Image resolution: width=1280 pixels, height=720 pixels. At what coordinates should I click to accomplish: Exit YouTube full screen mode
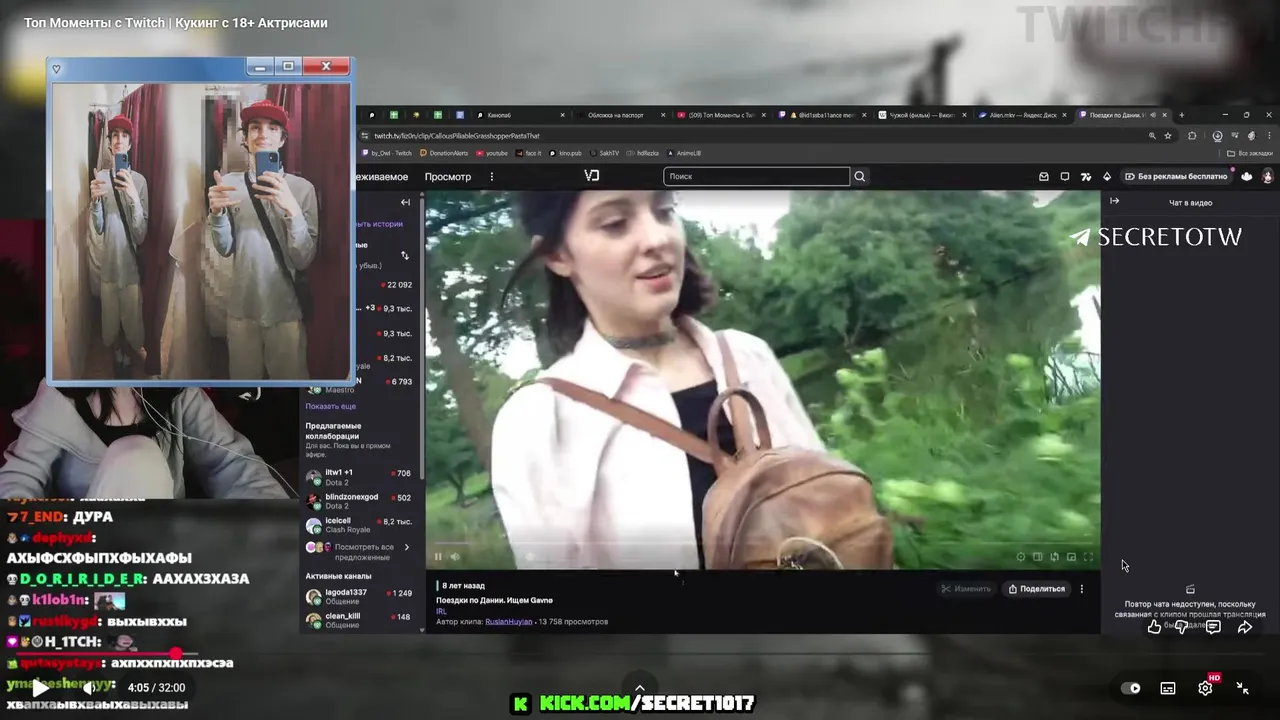tap(1243, 688)
